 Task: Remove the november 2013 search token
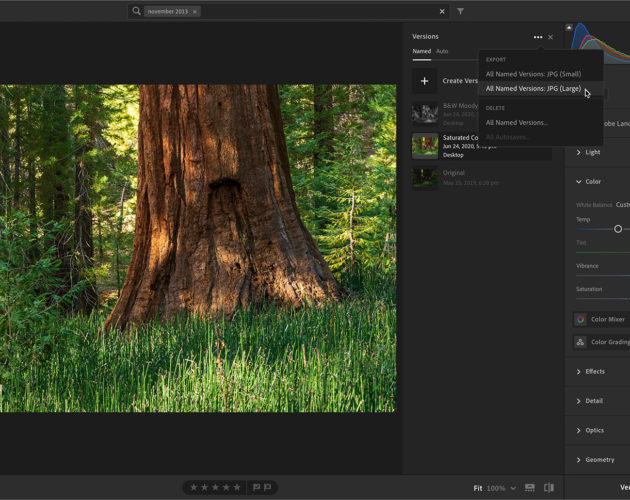[195, 12]
